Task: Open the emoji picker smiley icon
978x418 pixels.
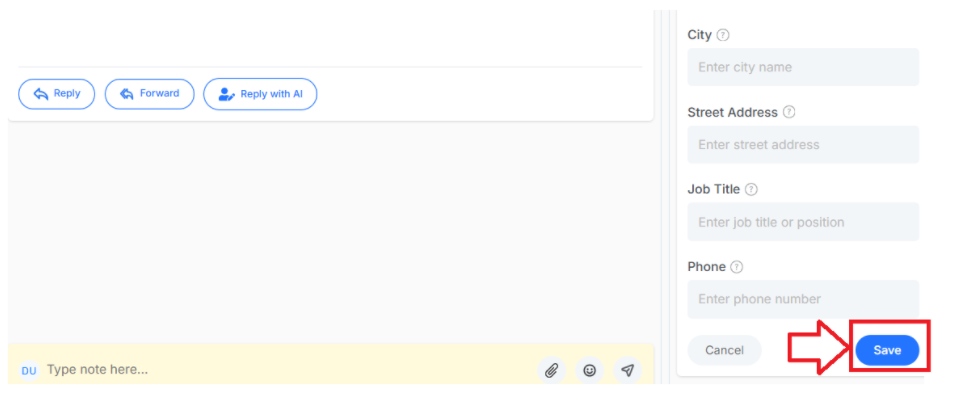Action: [589, 371]
